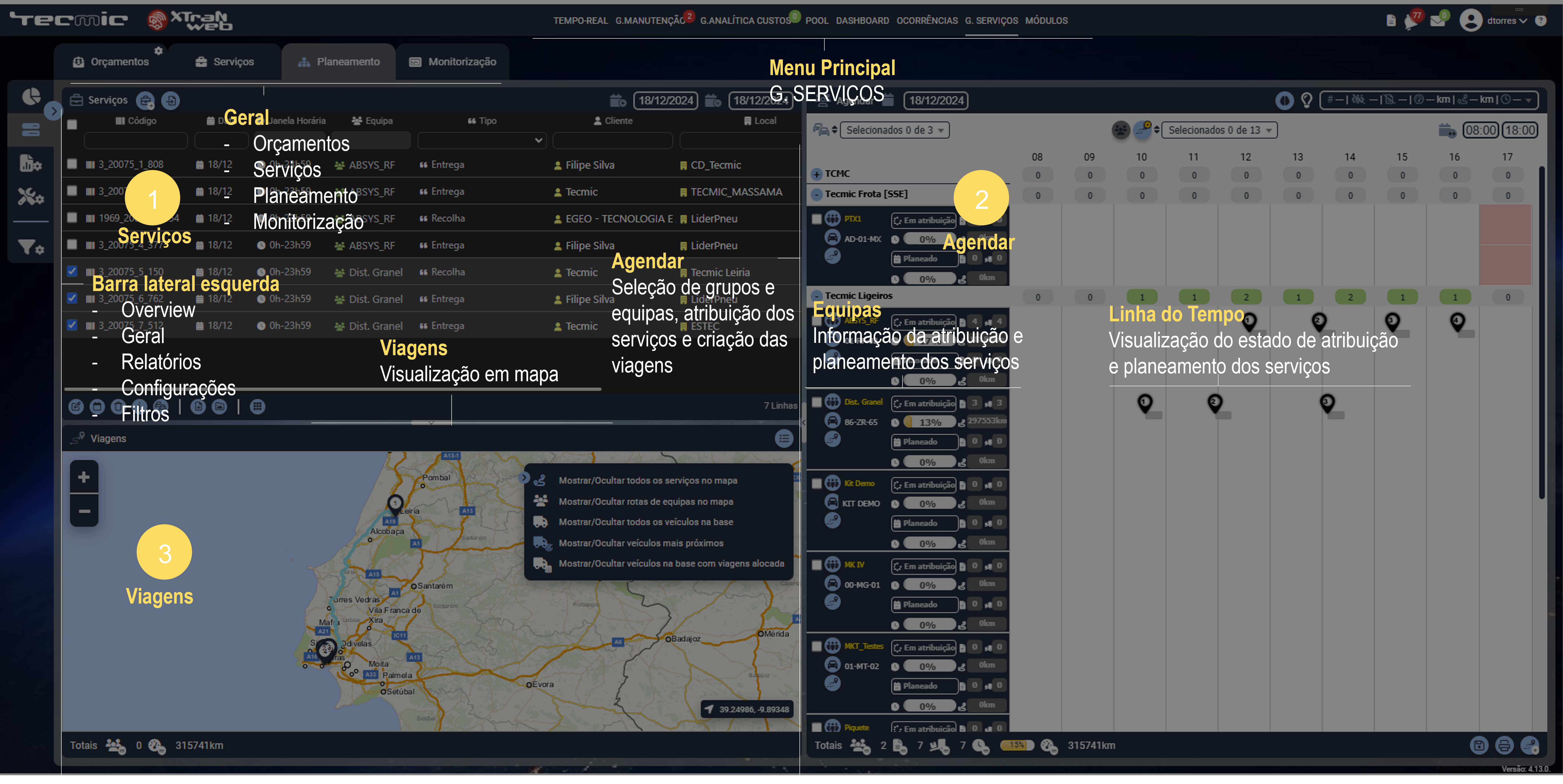Click the 08:00 start time button
The width and height of the screenshot is (1563, 784).
coord(1481,130)
